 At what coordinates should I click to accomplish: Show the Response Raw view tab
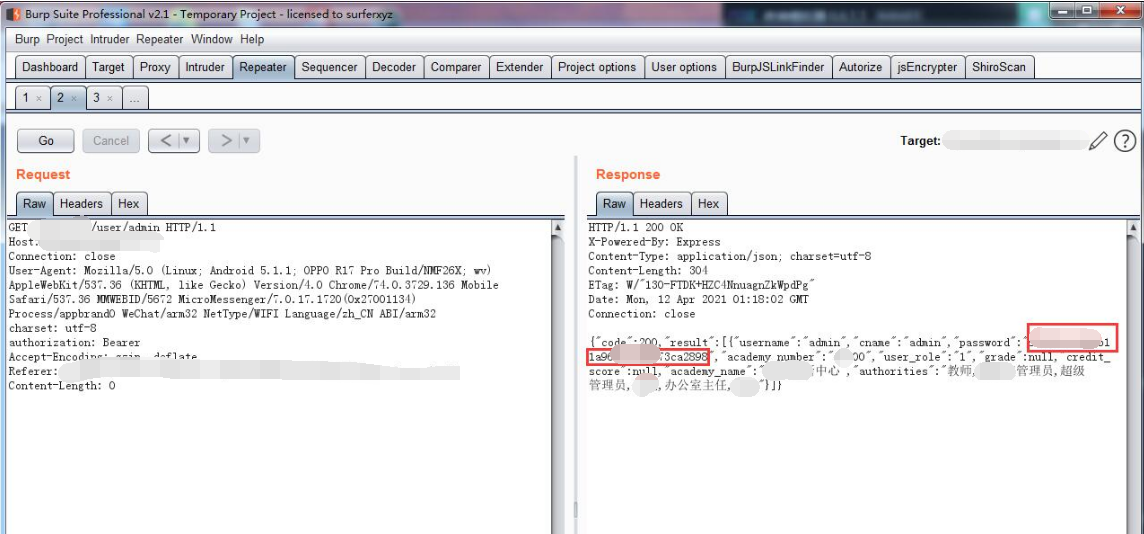(614, 204)
